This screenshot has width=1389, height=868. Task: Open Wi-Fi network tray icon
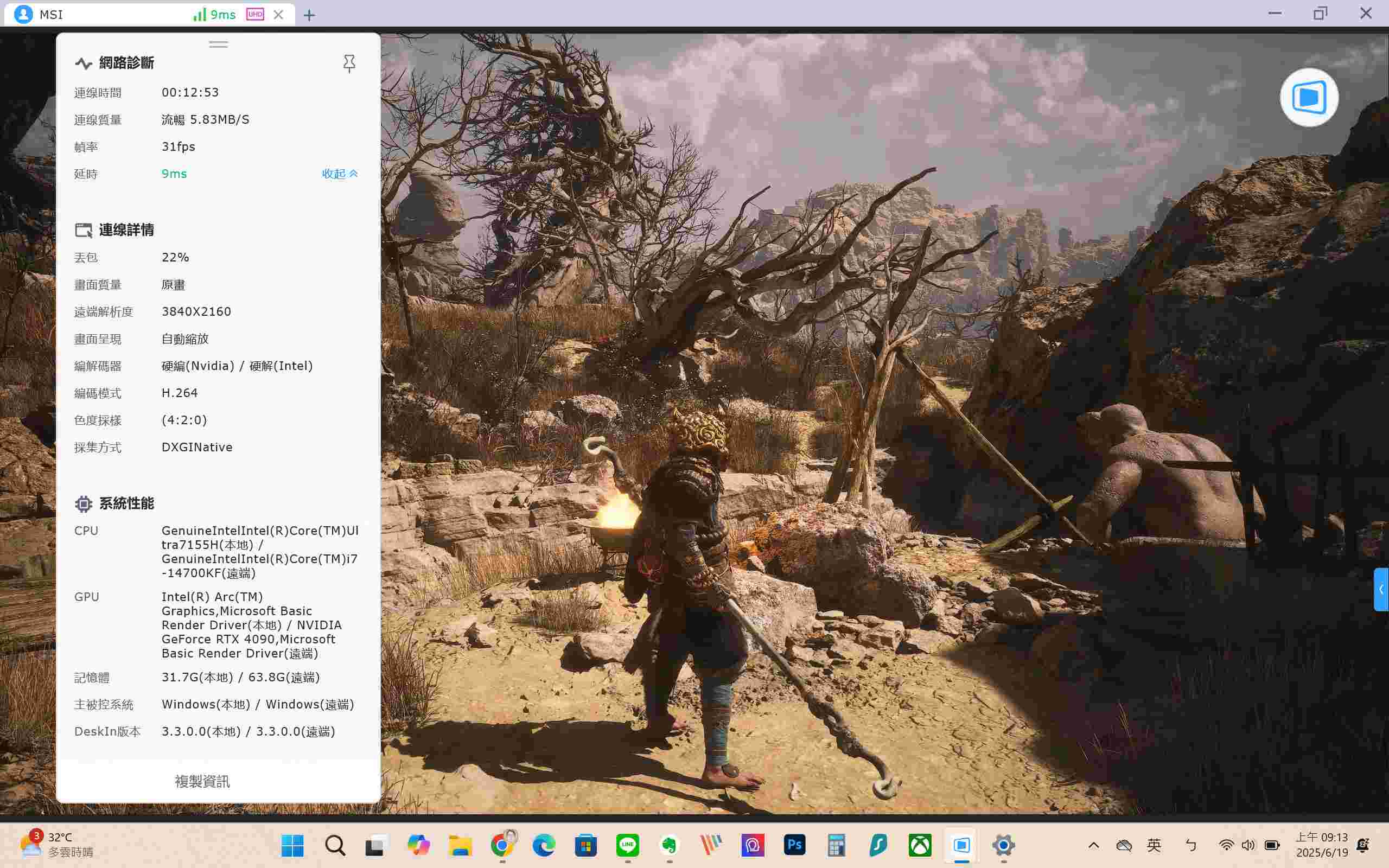click(1226, 845)
